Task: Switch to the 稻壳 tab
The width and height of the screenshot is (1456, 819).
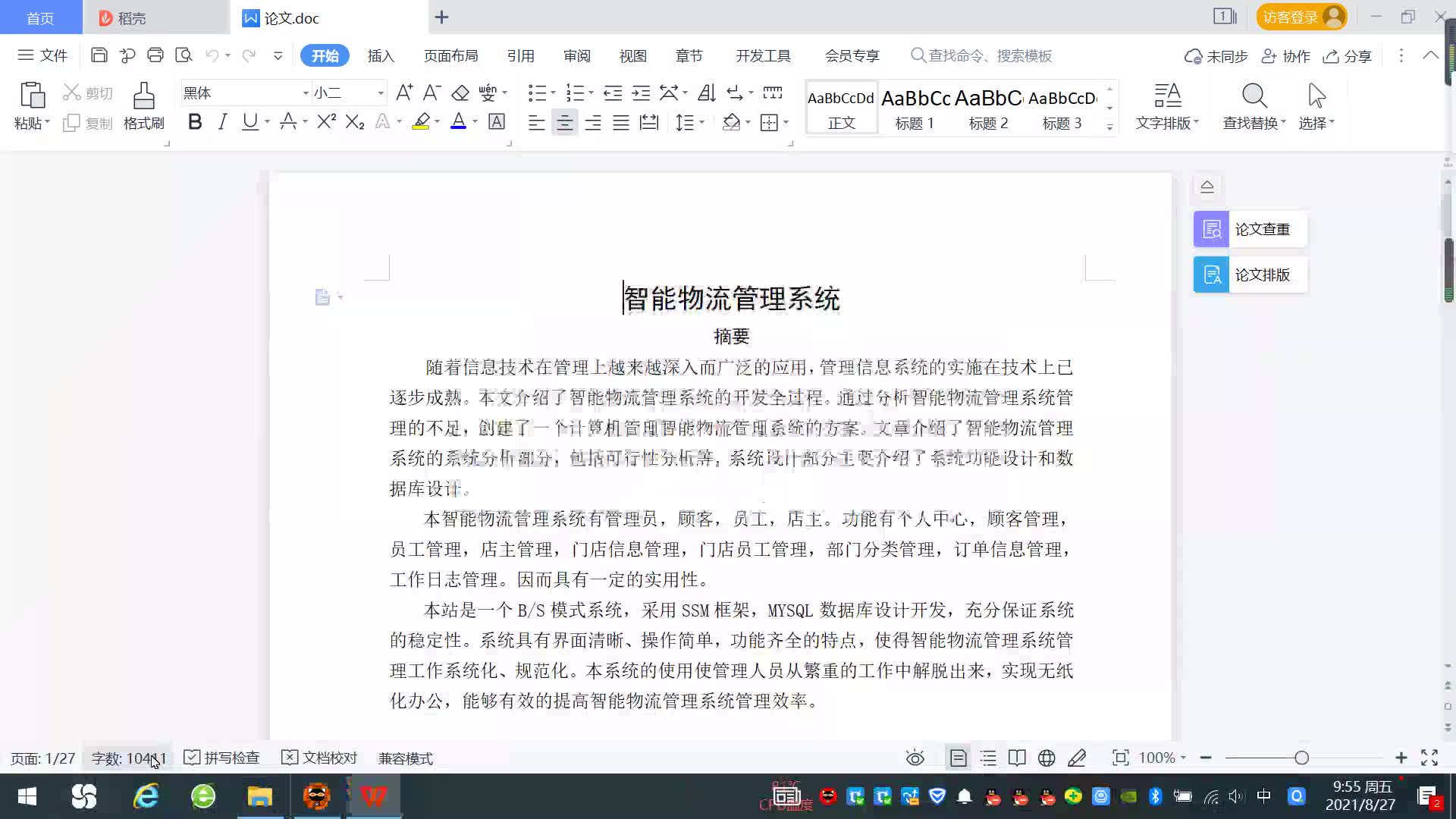Action: pos(155,17)
